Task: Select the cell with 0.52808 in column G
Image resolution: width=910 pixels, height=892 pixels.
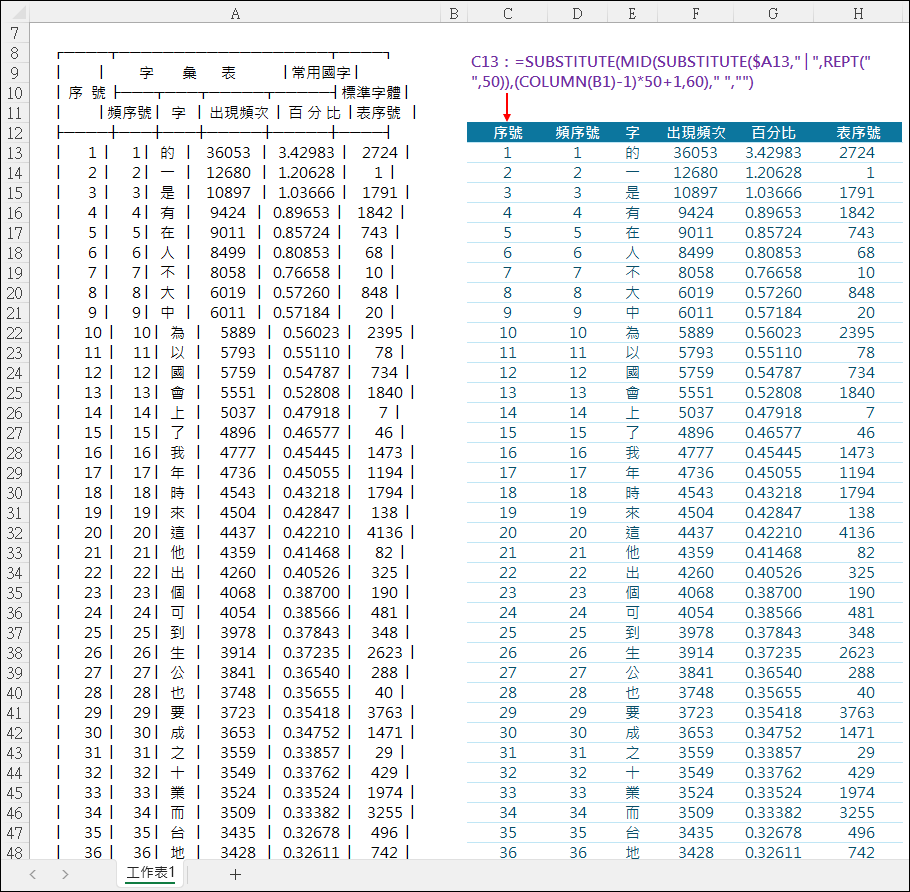Action: point(773,393)
